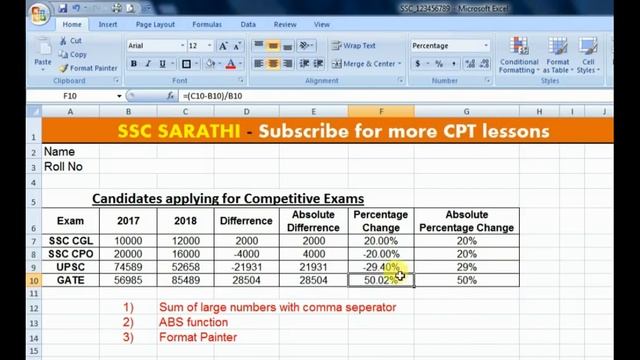Expand the Cell Styles gallery

click(x=588, y=55)
